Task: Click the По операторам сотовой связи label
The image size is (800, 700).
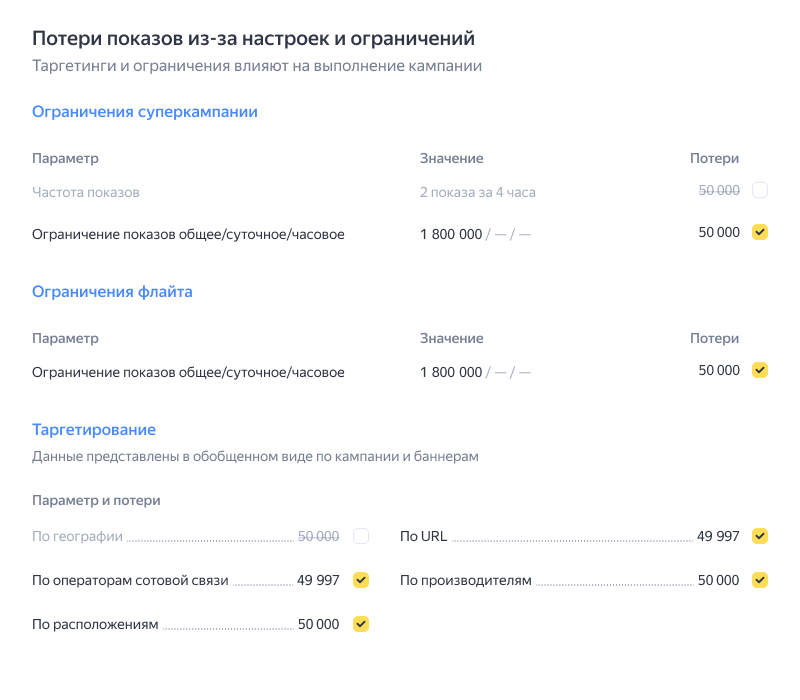Action: coord(130,580)
